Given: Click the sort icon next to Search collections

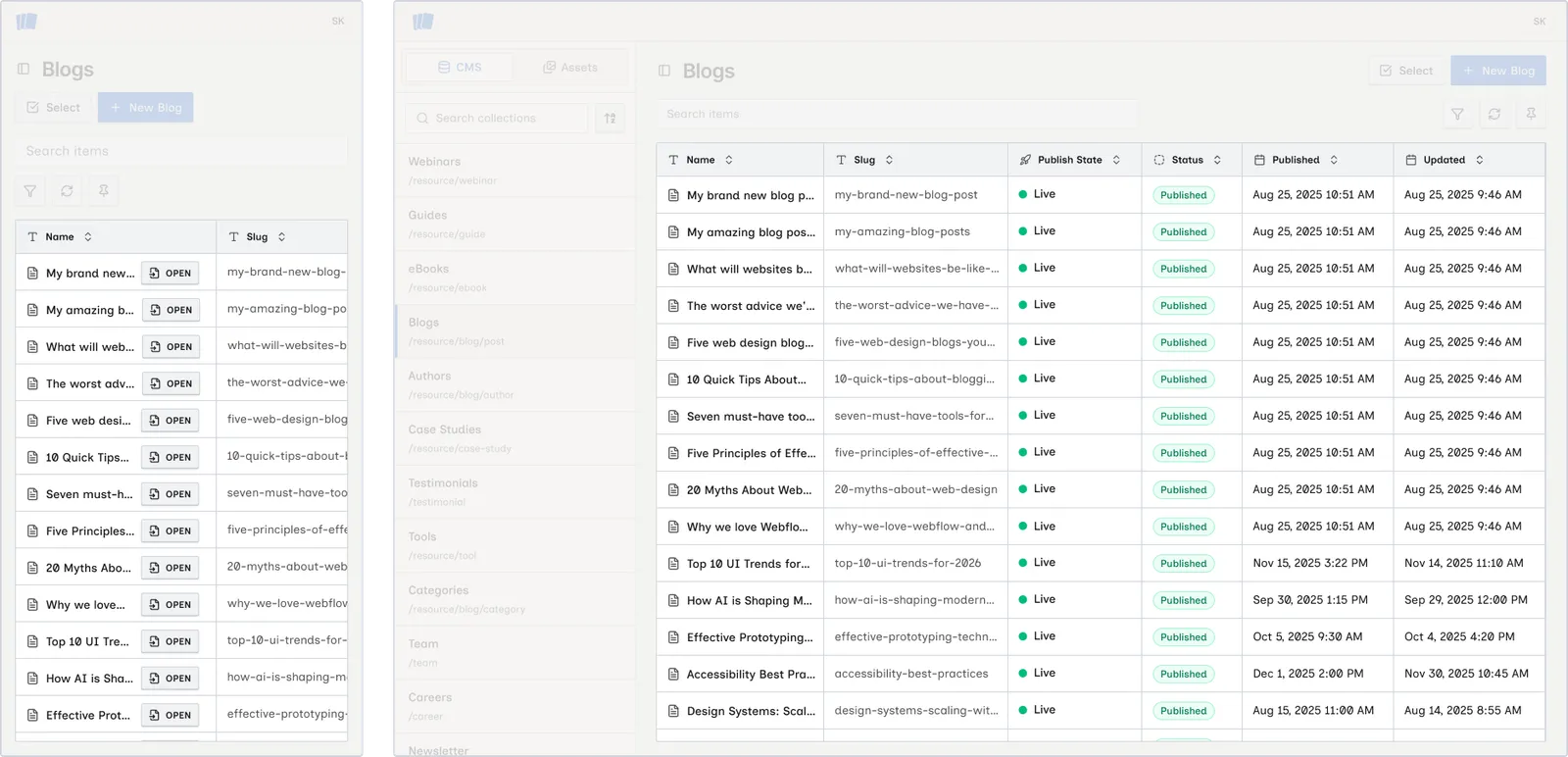Looking at the screenshot, I should 610,119.
